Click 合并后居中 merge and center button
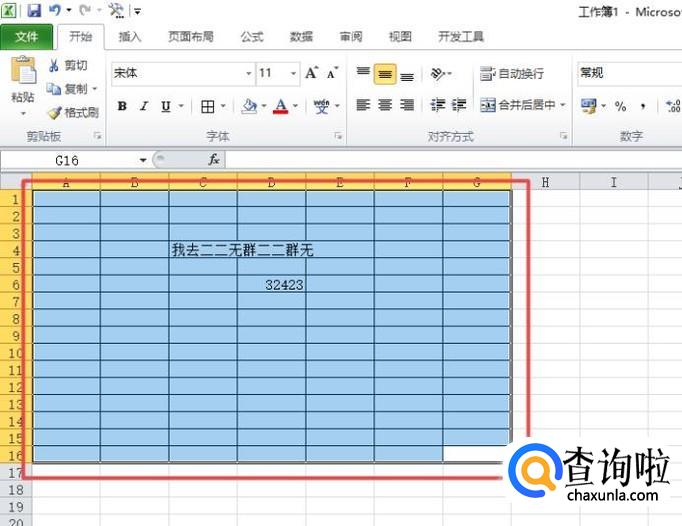Viewport: 682px width, 526px height. [518, 105]
